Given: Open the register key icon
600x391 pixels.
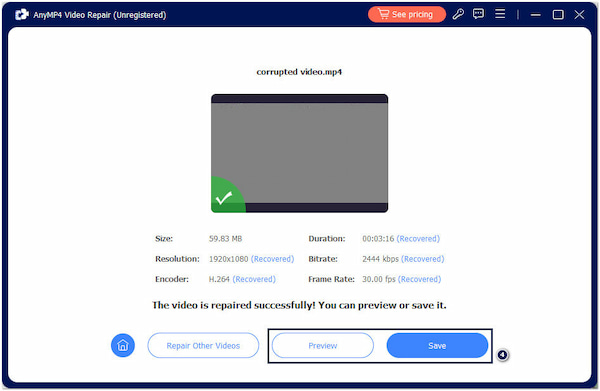Looking at the screenshot, I should click(458, 15).
